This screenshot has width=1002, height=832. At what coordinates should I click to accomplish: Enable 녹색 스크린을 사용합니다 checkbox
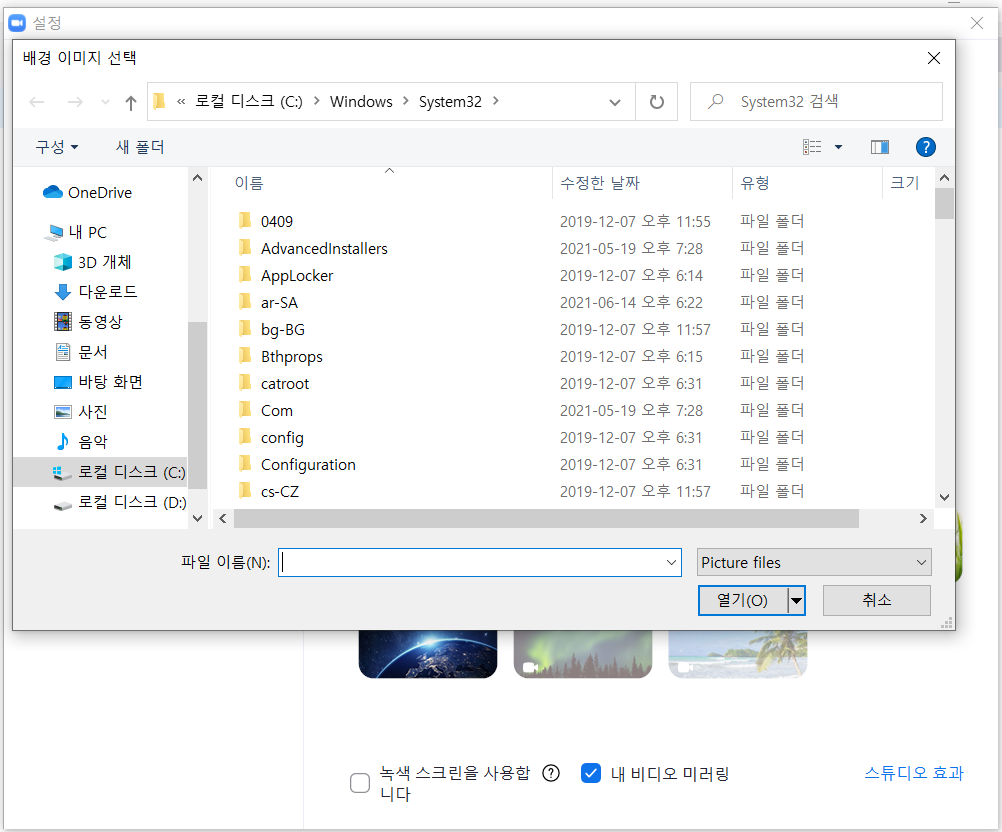tap(360, 783)
